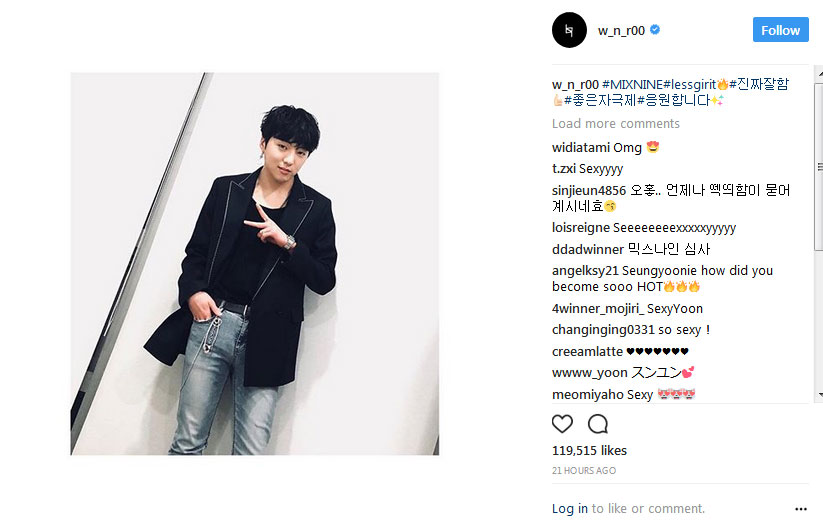
Task: Click the w_n_r00 profile avatar
Action: [x=569, y=30]
